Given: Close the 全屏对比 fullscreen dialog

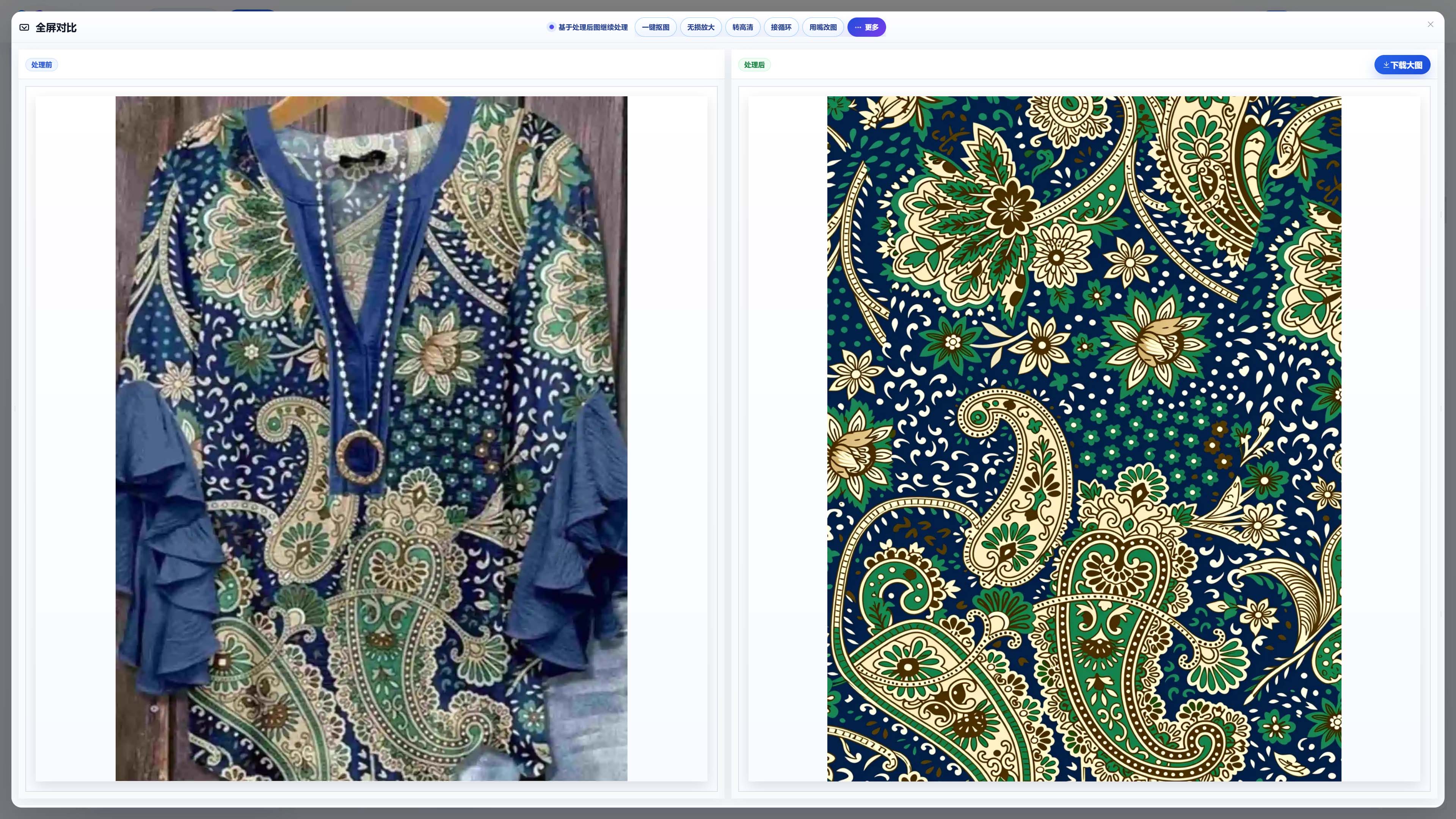Looking at the screenshot, I should [x=1431, y=24].
